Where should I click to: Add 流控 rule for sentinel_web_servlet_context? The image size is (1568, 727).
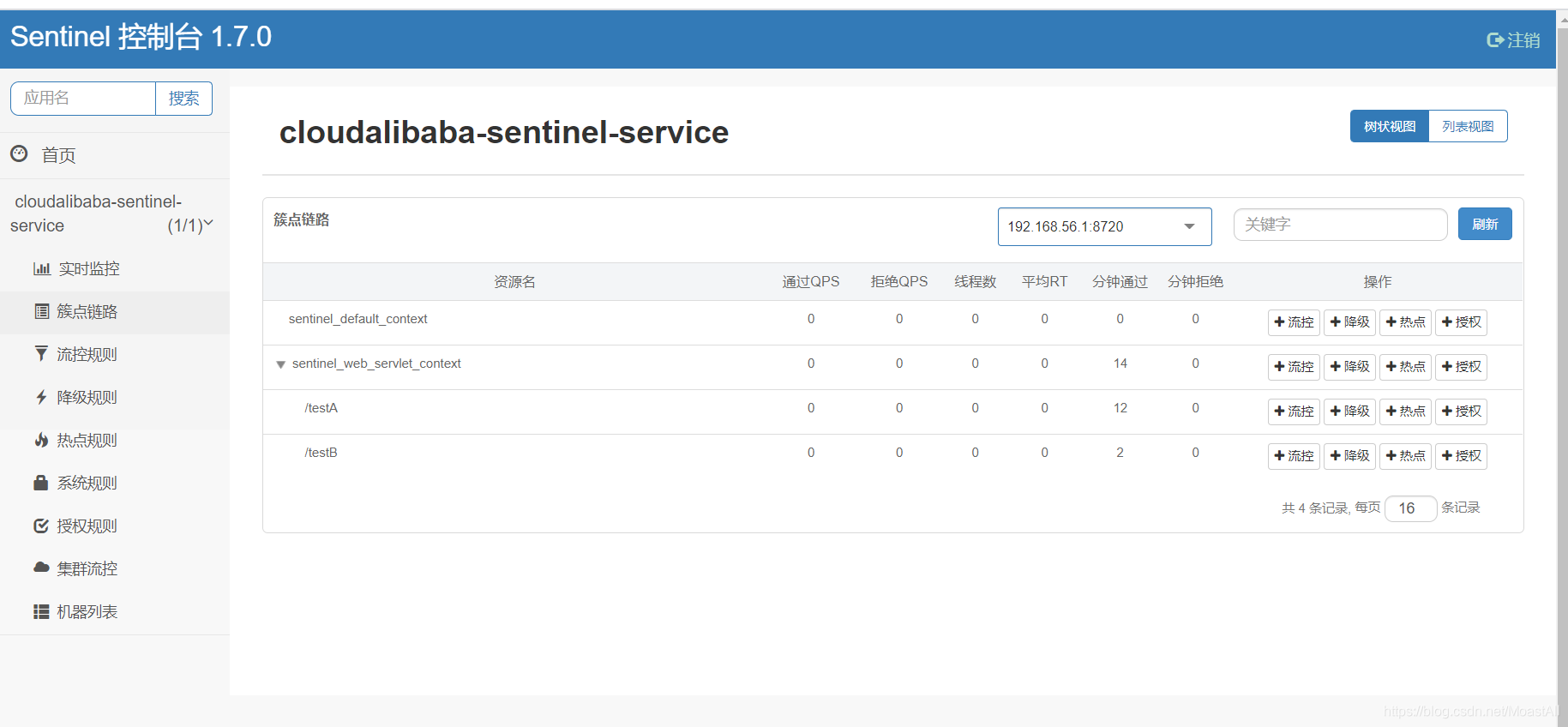[1294, 367]
